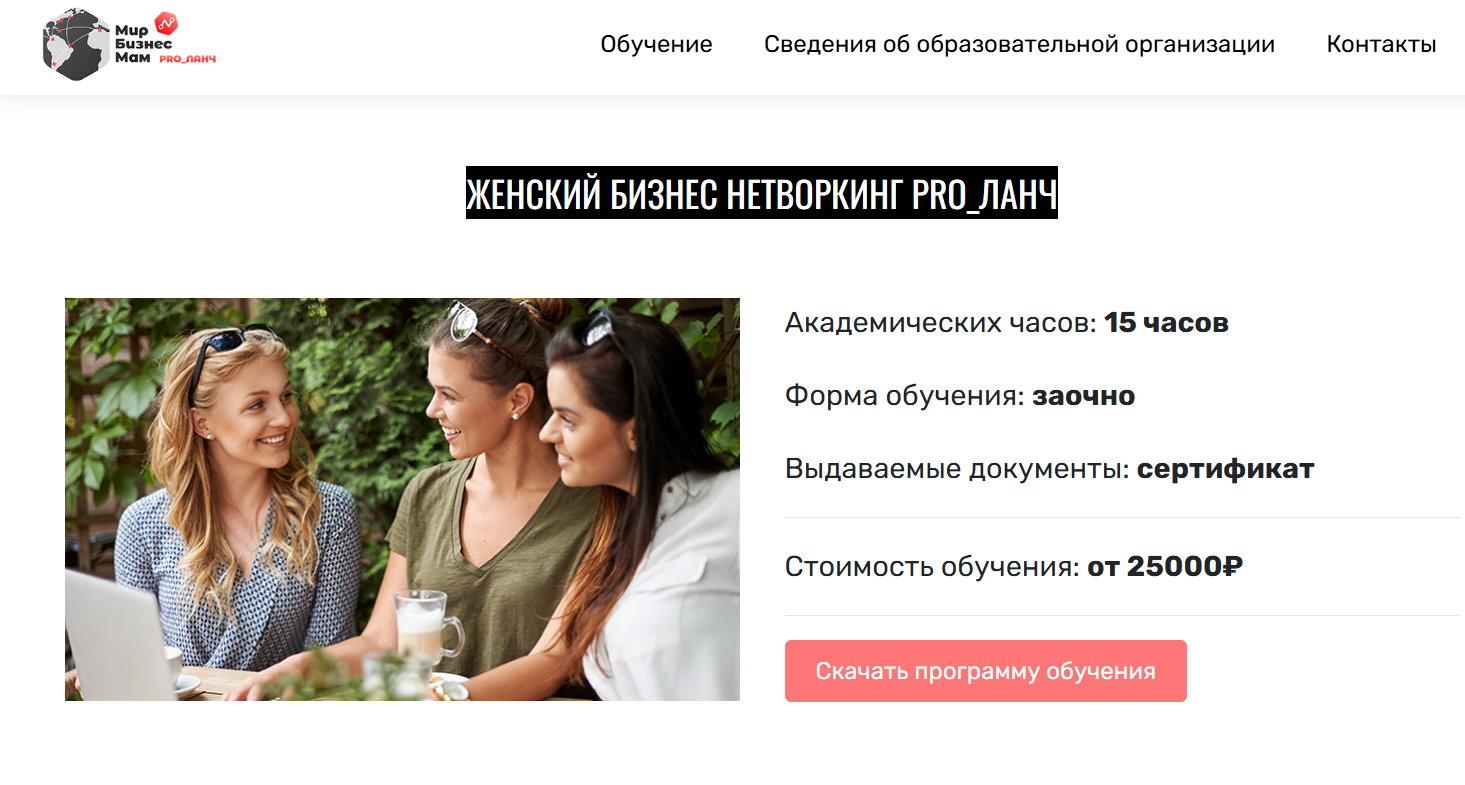Open the Обучение menu item
1465x785 pixels.
656,44
